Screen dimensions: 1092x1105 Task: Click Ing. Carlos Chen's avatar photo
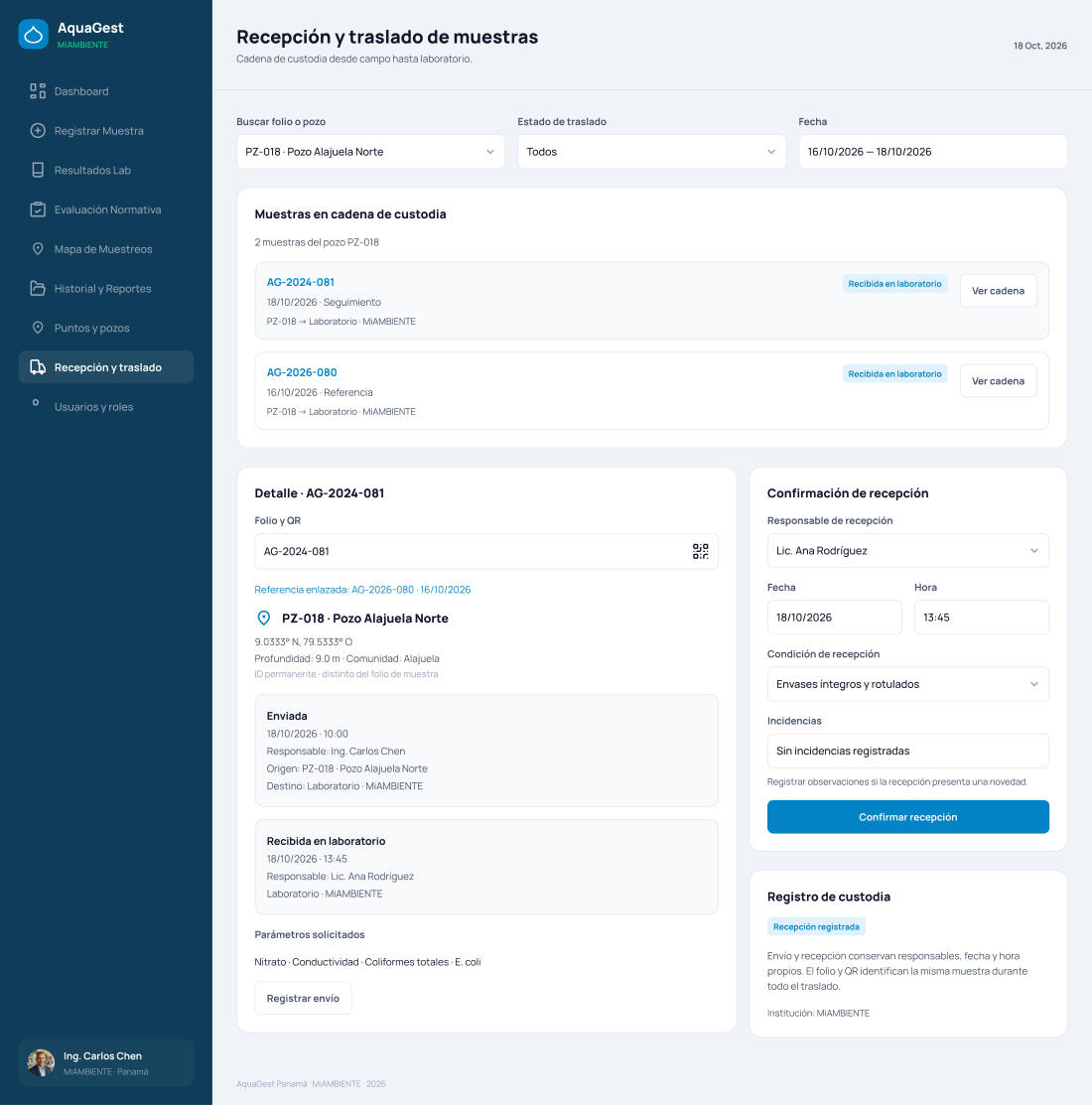pos(41,1062)
